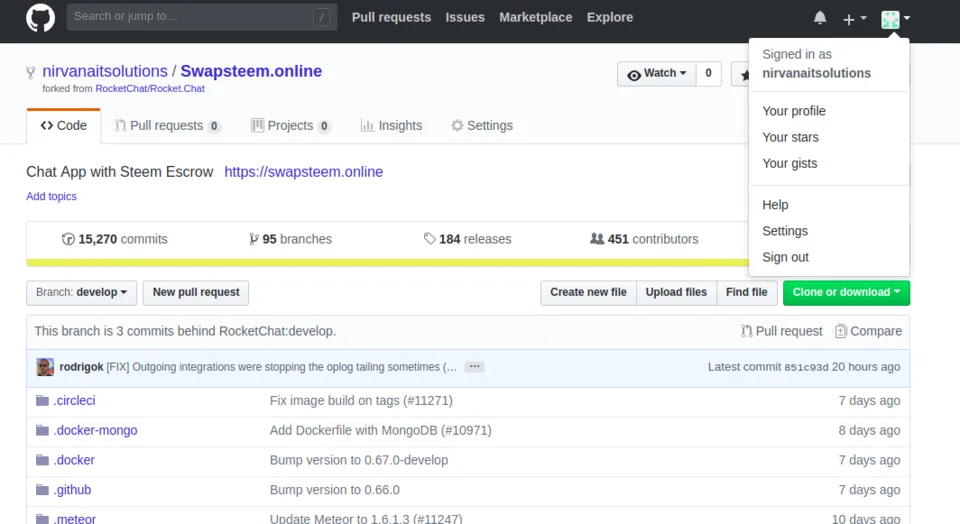Visit the https://swapsteem.online link
960x524 pixels.
[x=304, y=172]
